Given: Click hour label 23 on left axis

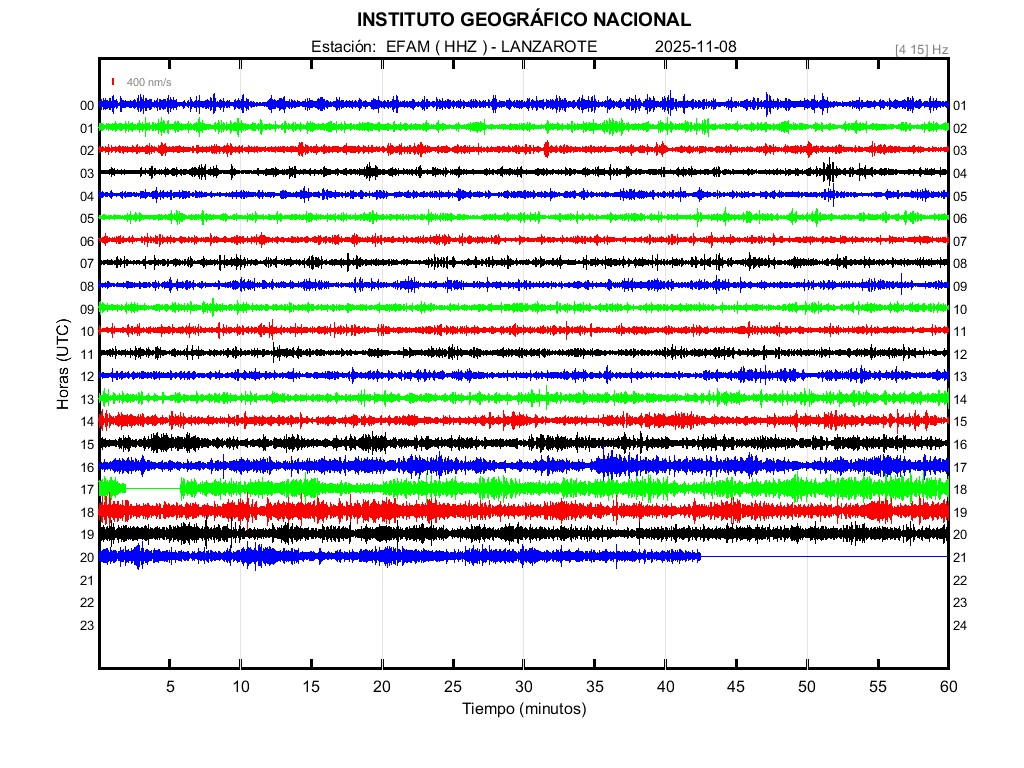Looking at the screenshot, I should pos(87,626).
